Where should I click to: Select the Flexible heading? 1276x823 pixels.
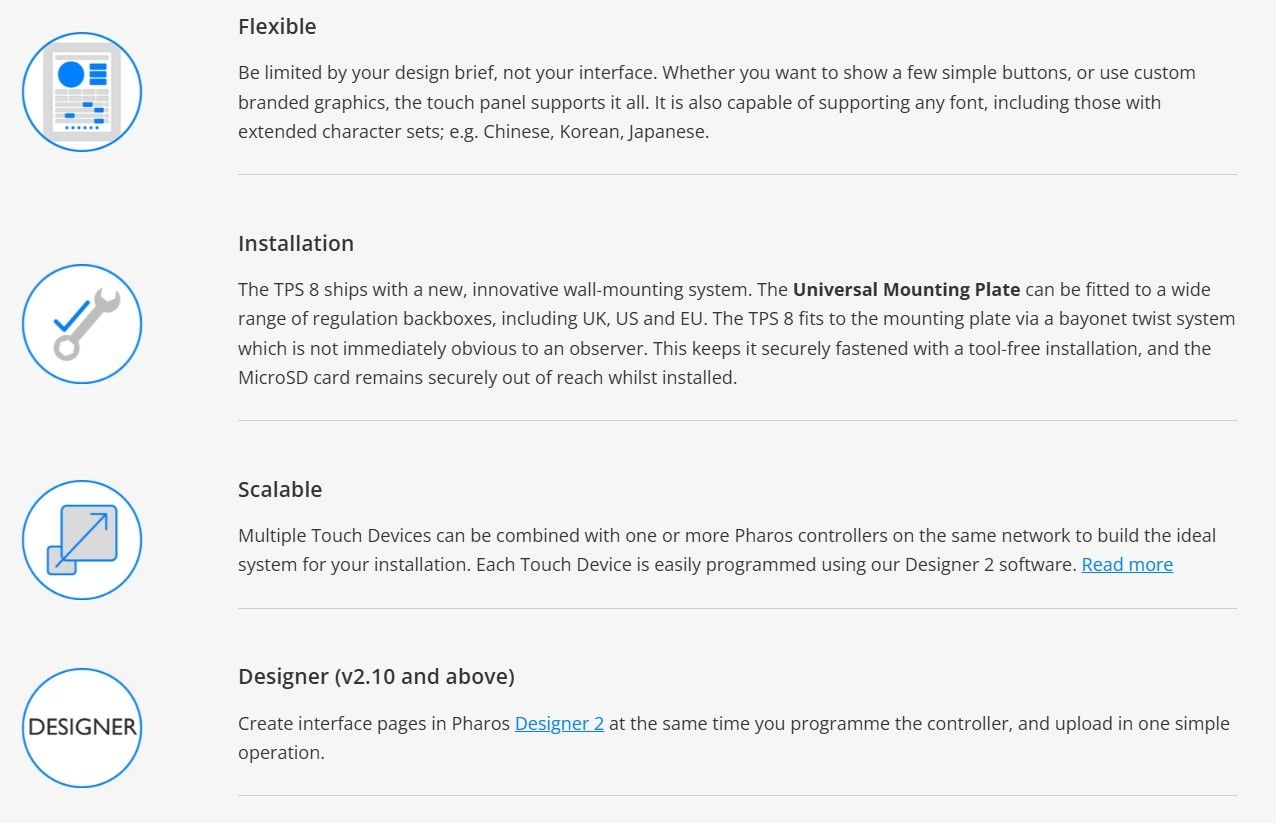[x=277, y=27]
